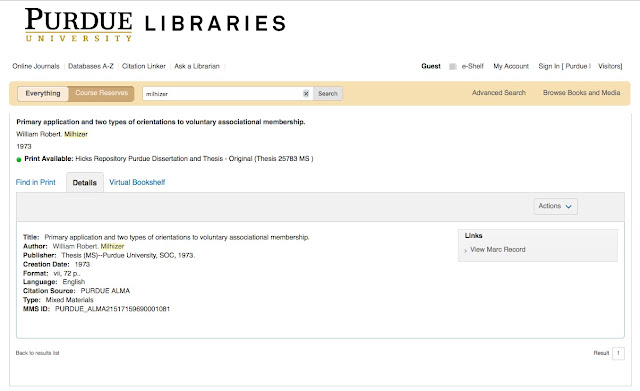
Task: Open Browse Books and Media
Action: click(581, 93)
